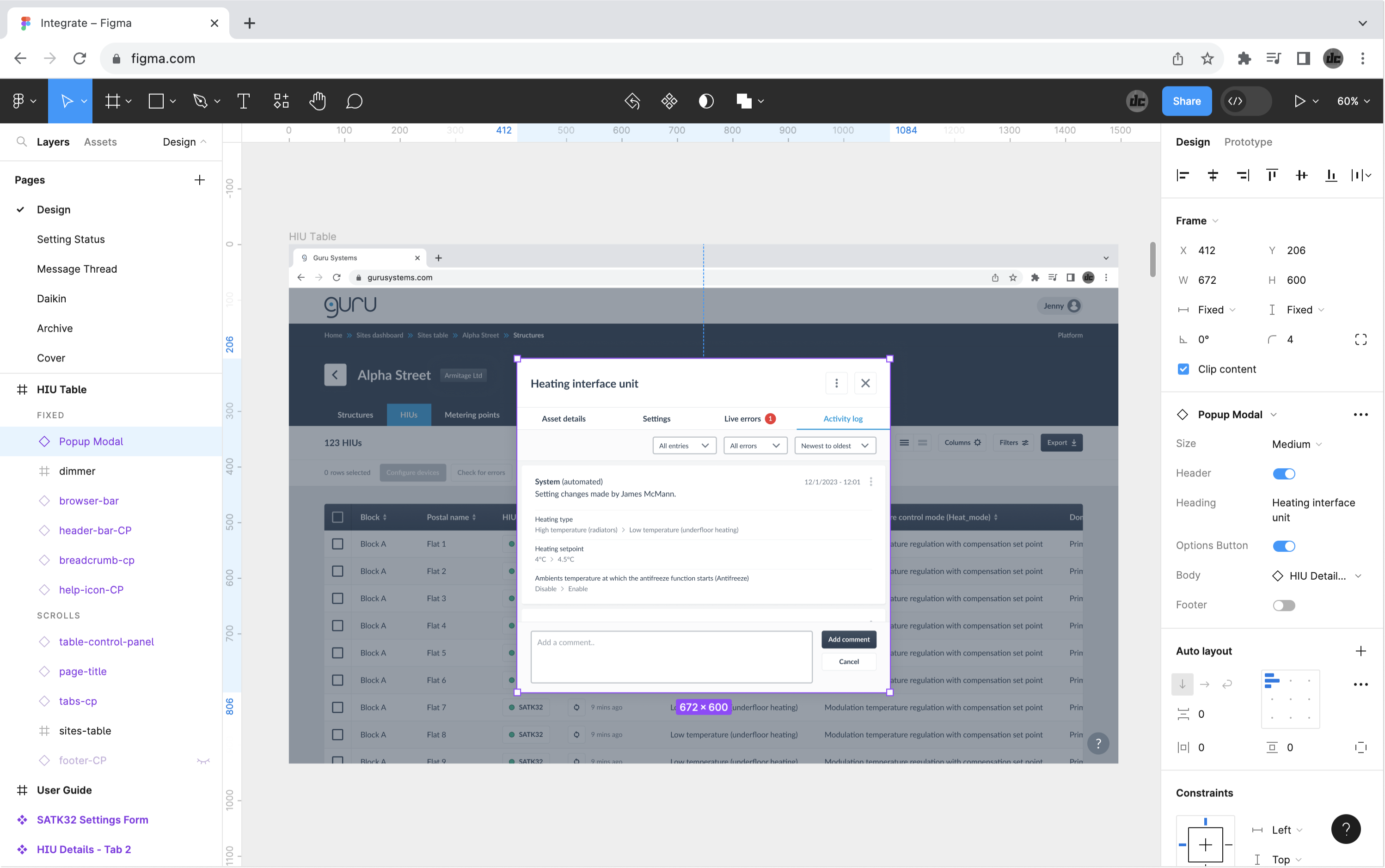Image resolution: width=1385 pixels, height=868 pixels.
Task: Open the Layers tab
Action: coord(53,141)
